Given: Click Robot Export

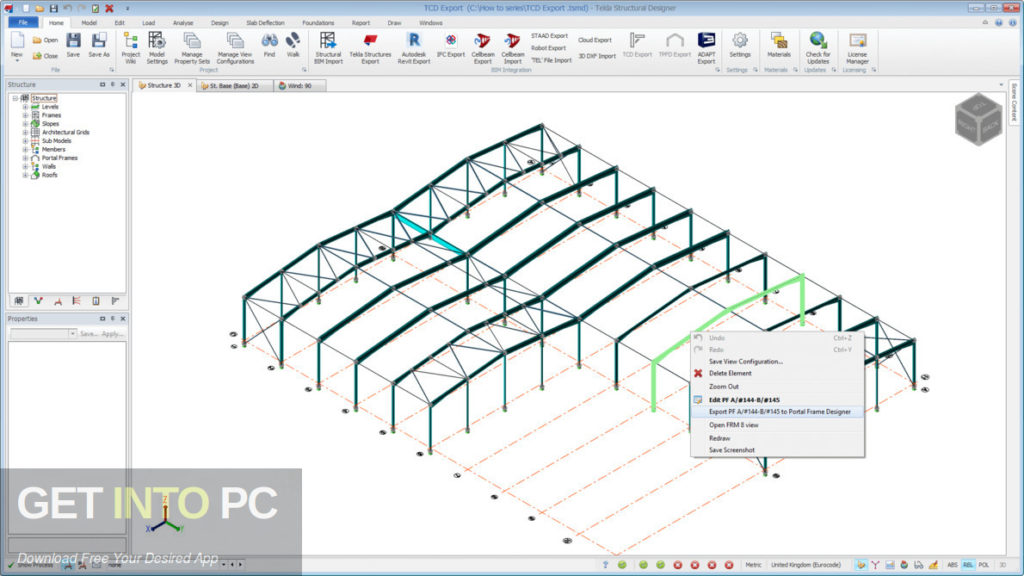Looking at the screenshot, I should 549,48.
